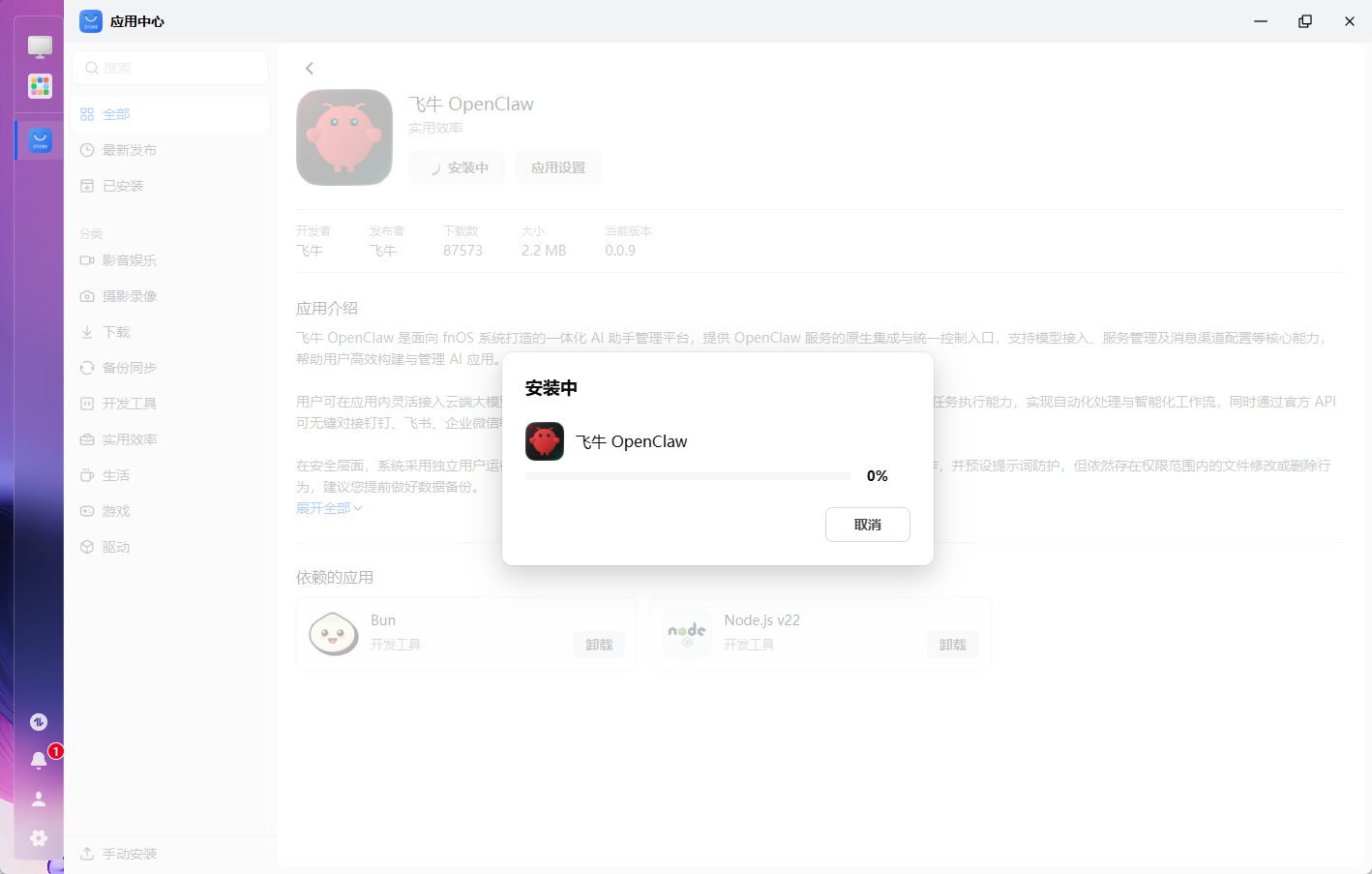Uninstall Node.js v22 dependency
This screenshot has width=1372, height=874.
pos(952,644)
